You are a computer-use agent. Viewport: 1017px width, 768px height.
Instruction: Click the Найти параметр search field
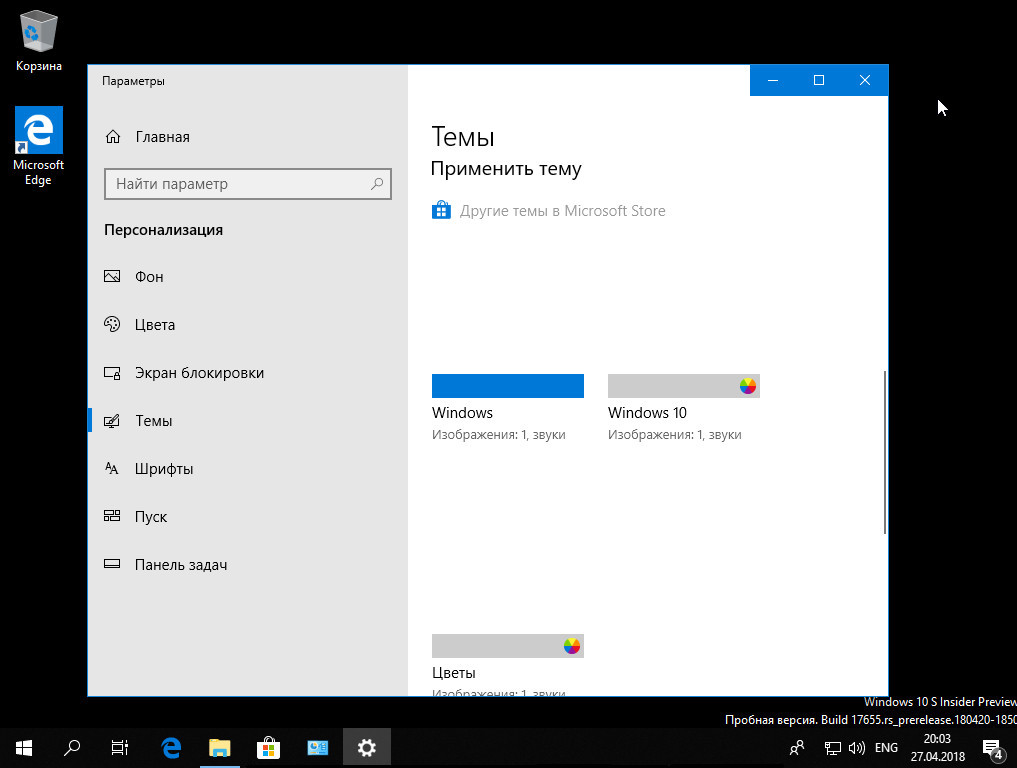(248, 184)
